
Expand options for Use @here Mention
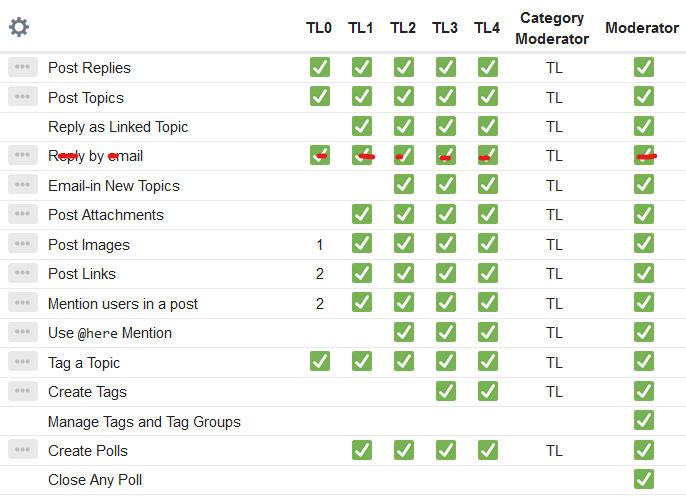pos(23,332)
